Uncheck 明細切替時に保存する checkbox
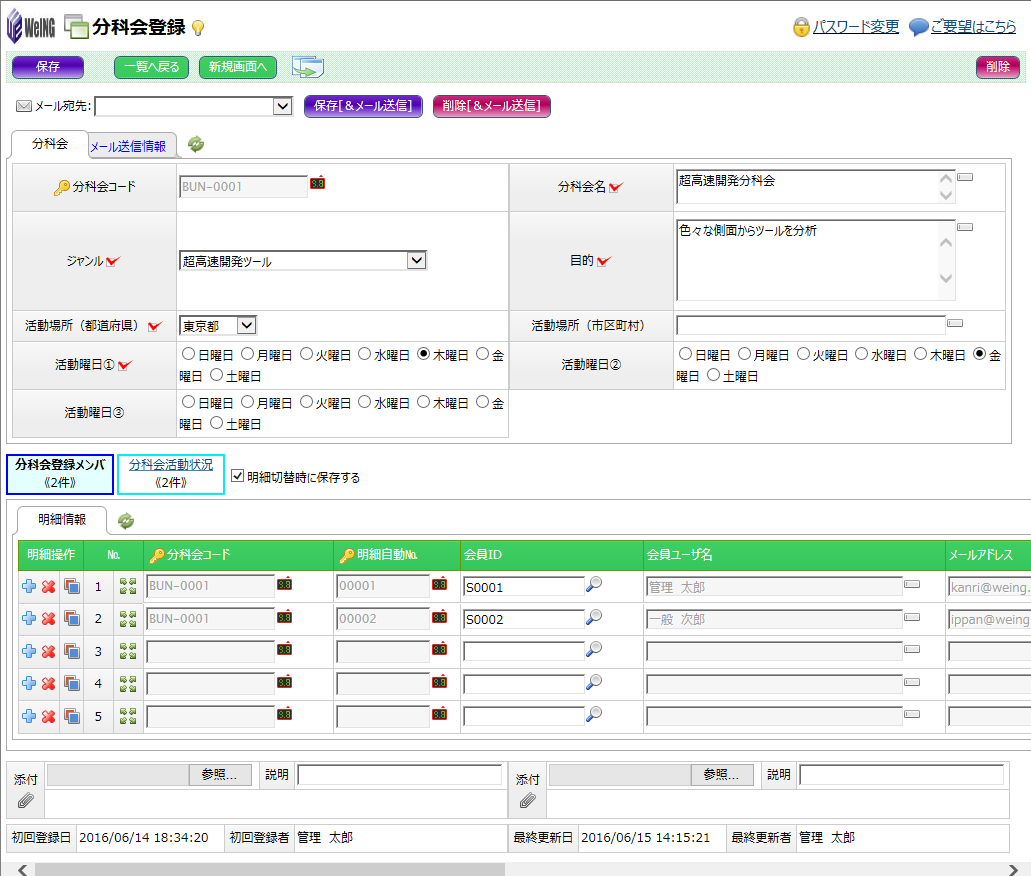 pyautogui.click(x=237, y=477)
